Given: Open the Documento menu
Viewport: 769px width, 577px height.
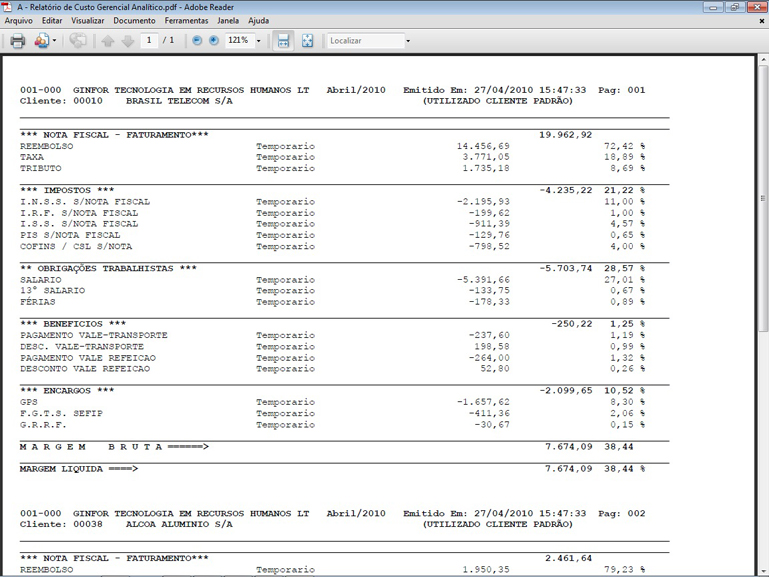Looking at the screenshot, I should click(x=134, y=21).
